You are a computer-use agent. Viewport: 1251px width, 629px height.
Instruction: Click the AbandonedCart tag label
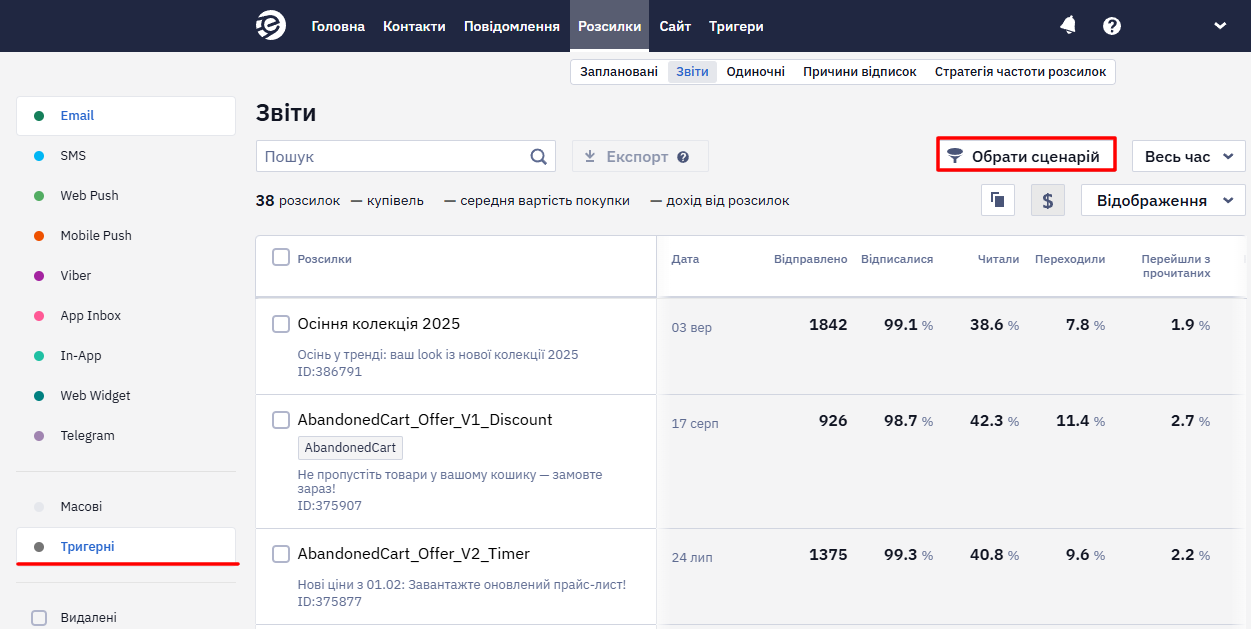click(x=350, y=448)
